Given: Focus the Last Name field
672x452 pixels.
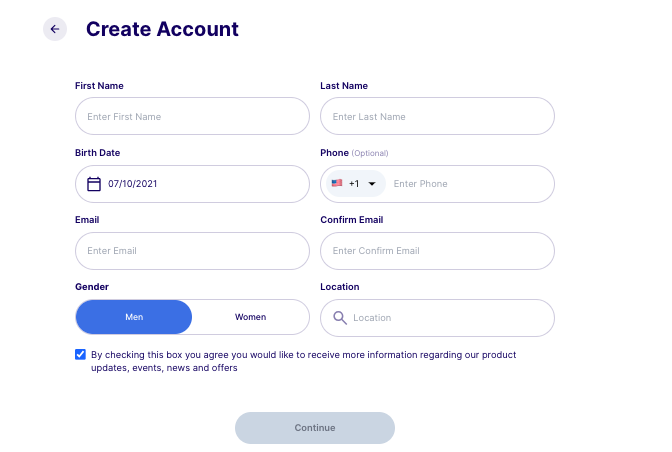Looking at the screenshot, I should pyautogui.click(x=437, y=116).
